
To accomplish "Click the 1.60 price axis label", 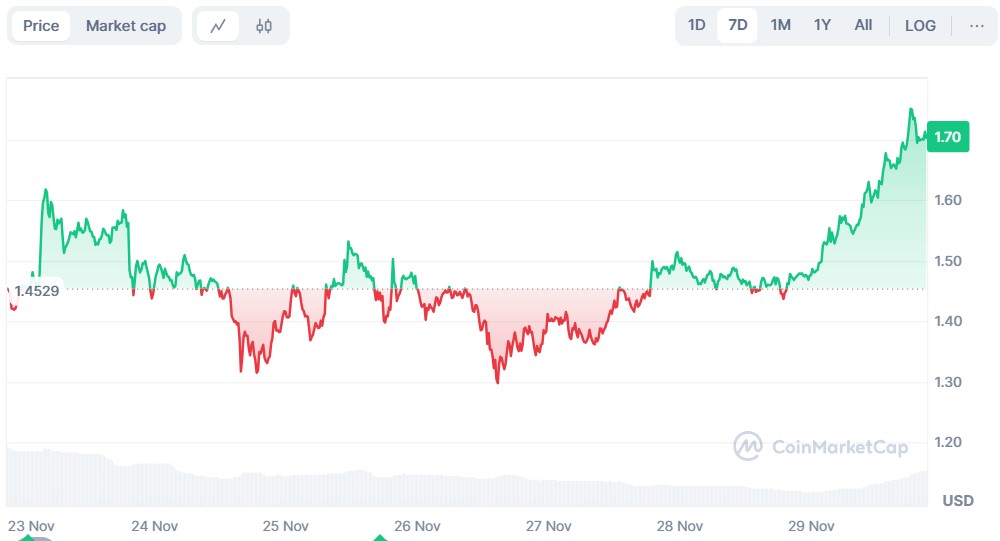I will point(948,200).
